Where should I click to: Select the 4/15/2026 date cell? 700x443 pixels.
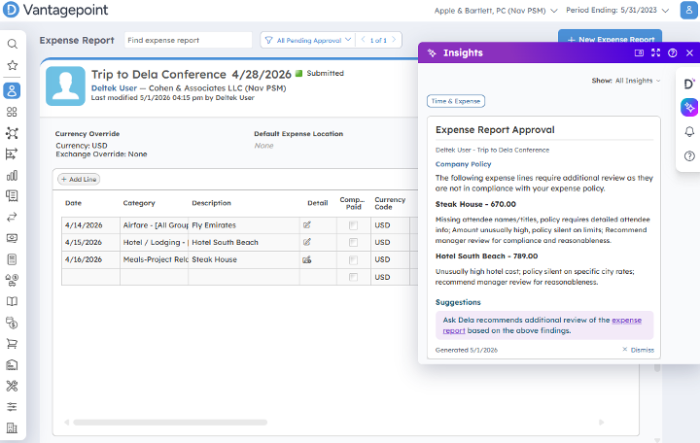pos(91,242)
